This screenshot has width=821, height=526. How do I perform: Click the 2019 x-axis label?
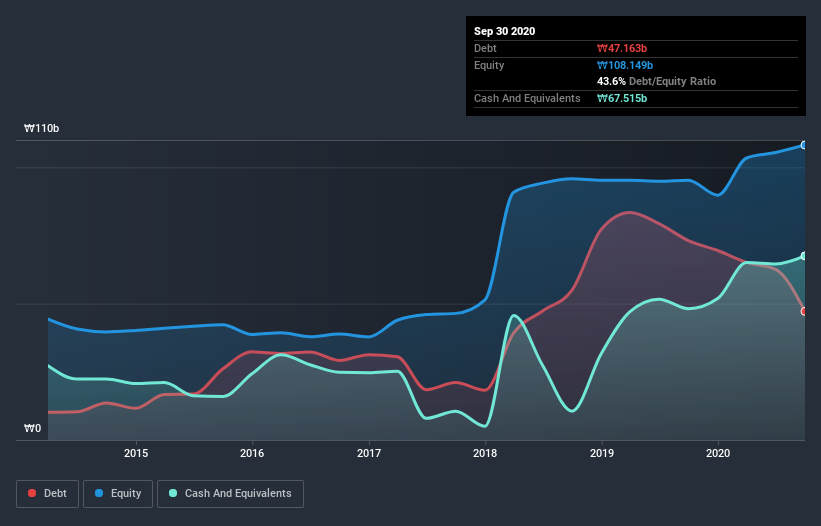(x=602, y=453)
